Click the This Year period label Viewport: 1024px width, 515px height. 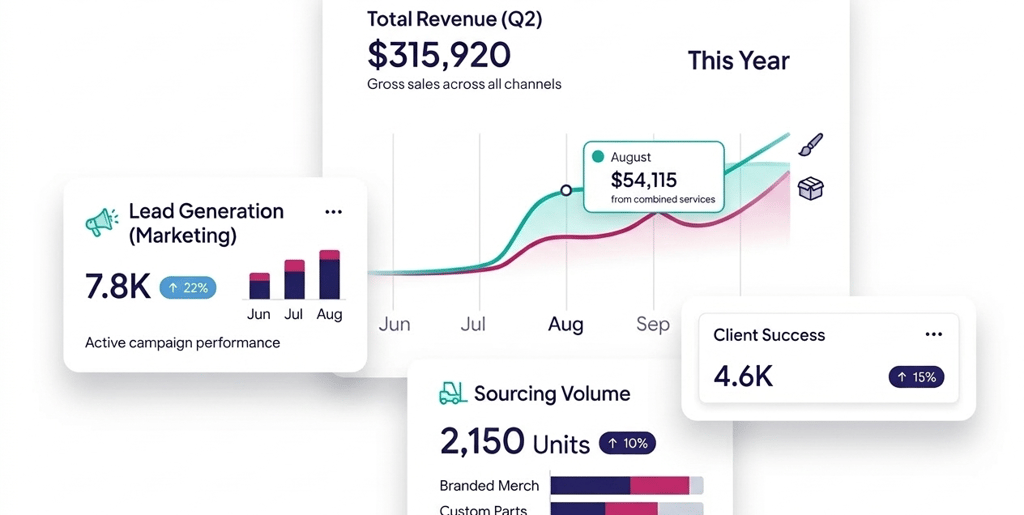coord(739,60)
